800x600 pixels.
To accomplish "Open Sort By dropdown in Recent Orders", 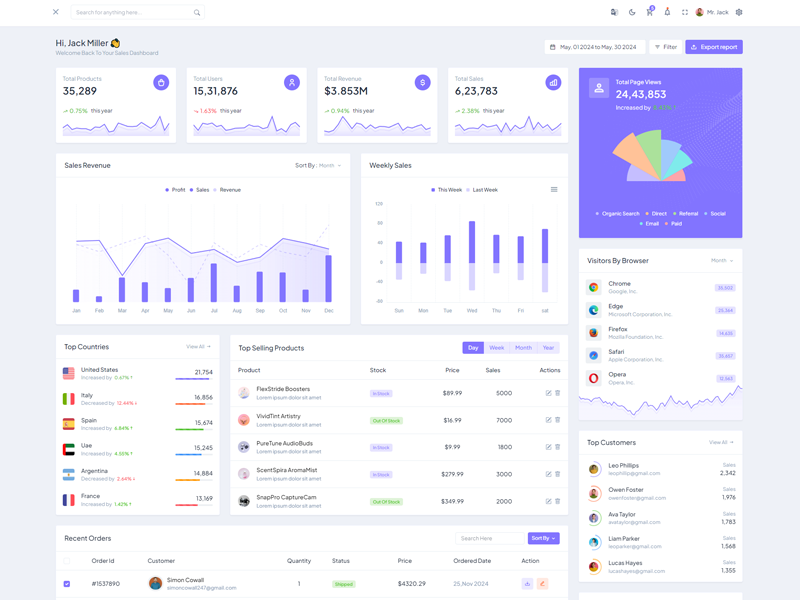I will click(543, 538).
